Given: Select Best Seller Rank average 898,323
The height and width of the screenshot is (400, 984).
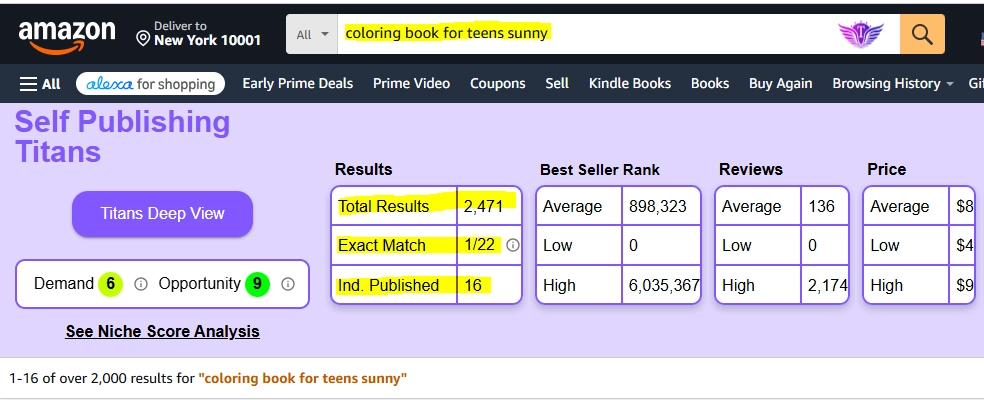Looking at the screenshot, I should [x=658, y=207].
